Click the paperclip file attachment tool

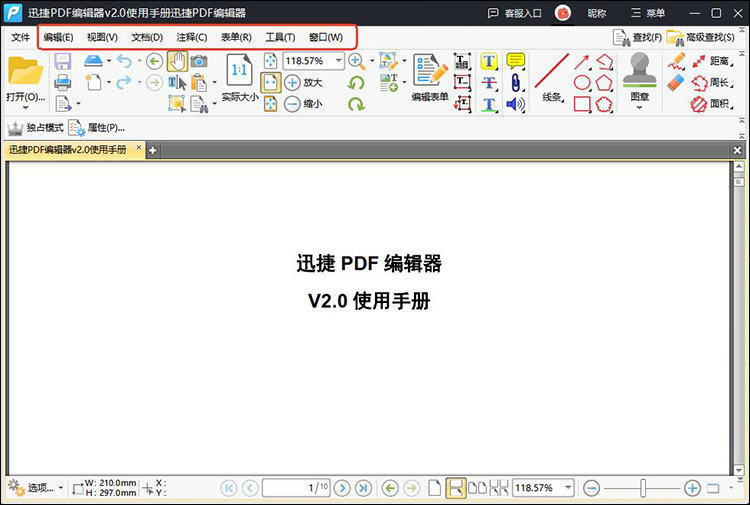pos(515,82)
